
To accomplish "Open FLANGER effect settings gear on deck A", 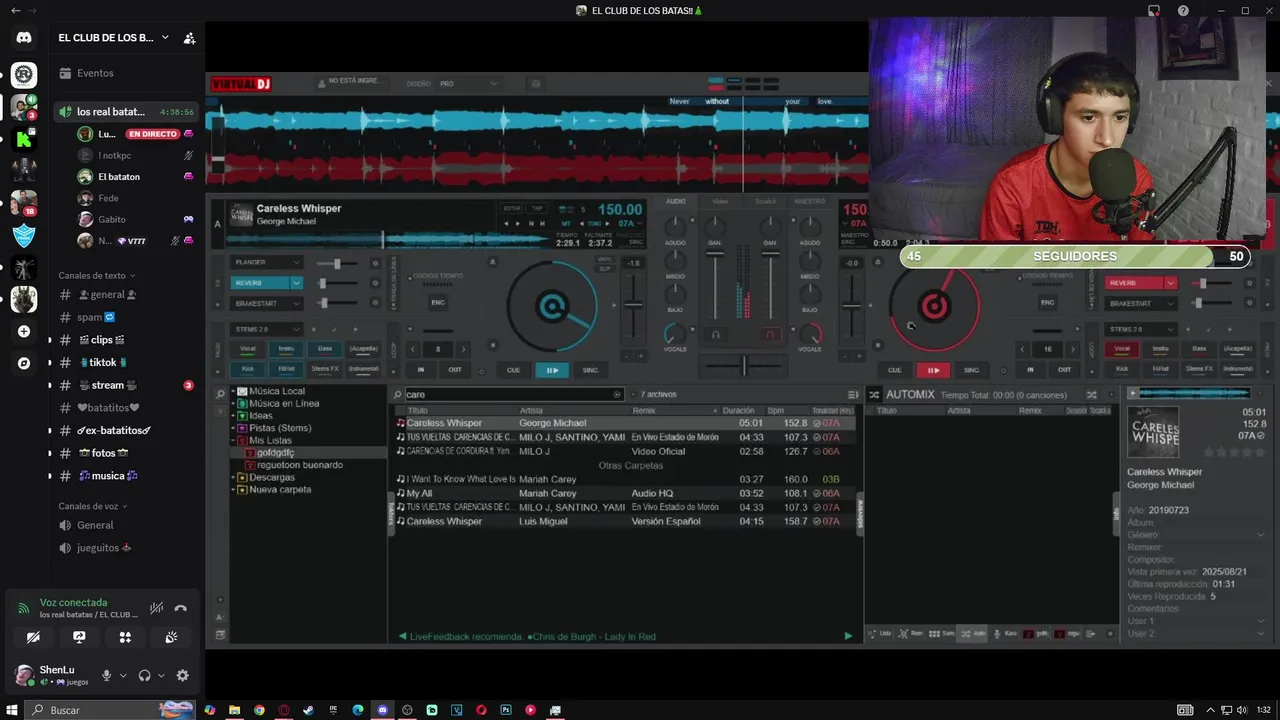I will (375, 263).
